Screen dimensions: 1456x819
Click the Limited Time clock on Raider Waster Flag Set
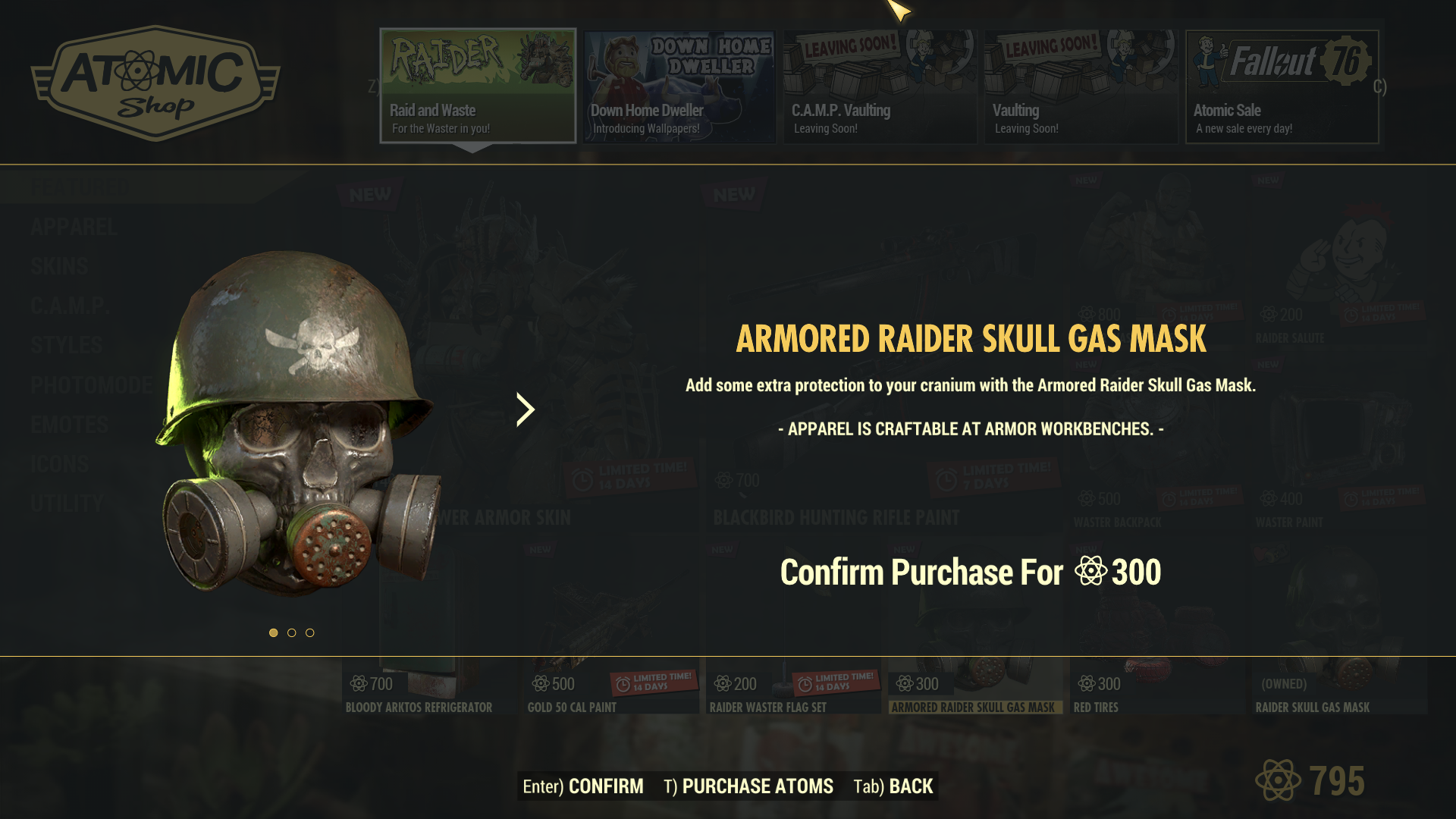click(805, 684)
